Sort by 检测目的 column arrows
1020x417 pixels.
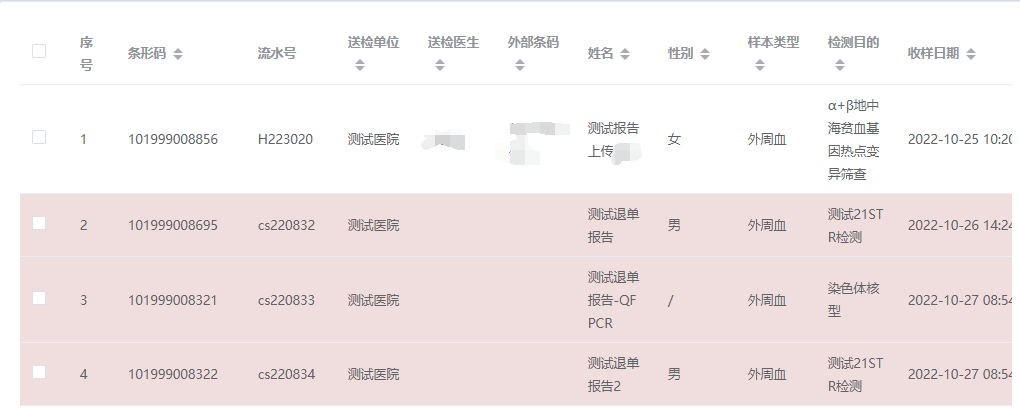(x=840, y=65)
